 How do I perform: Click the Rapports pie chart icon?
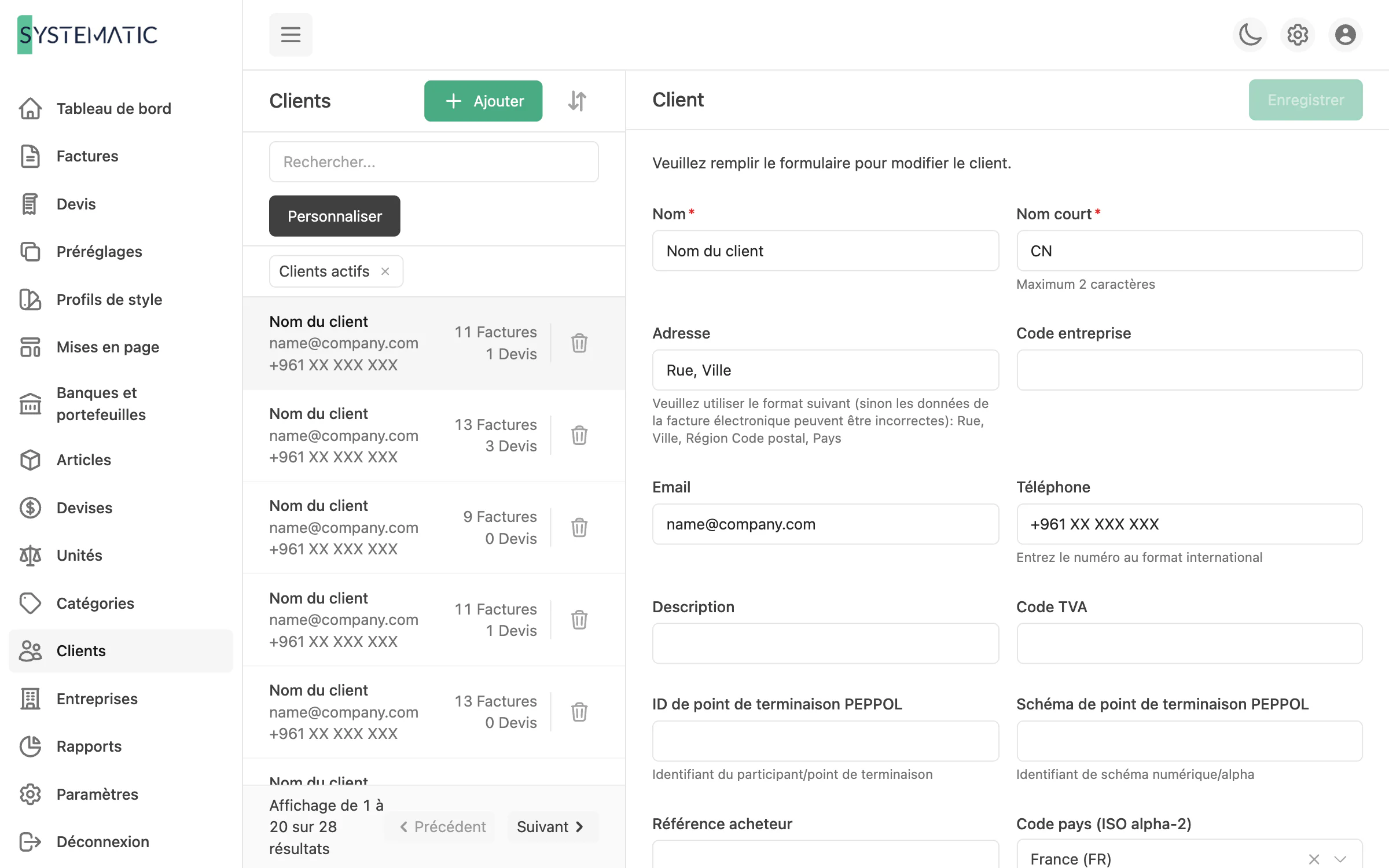(x=30, y=746)
